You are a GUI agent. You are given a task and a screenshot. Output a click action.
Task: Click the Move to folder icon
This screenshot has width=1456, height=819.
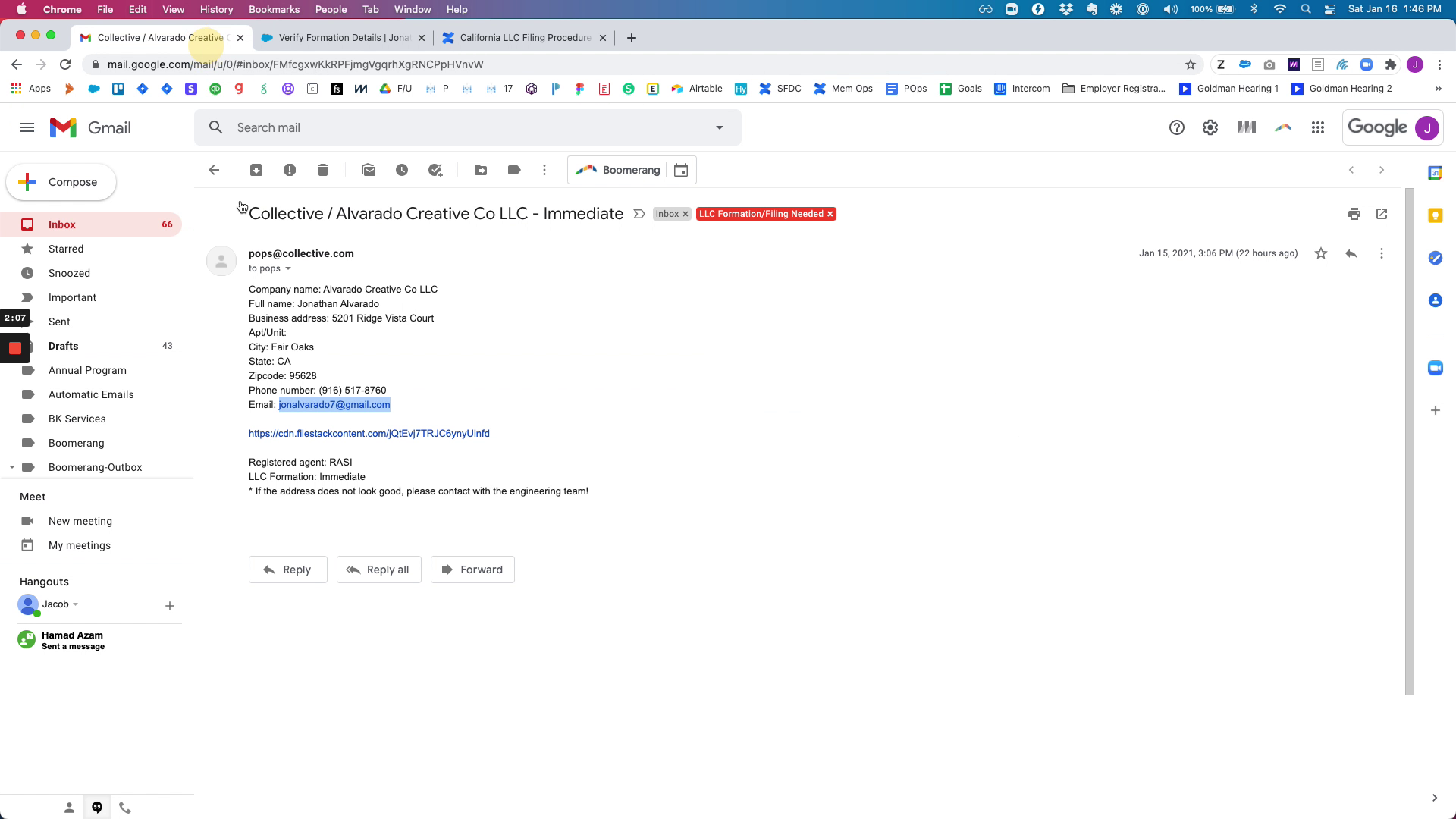click(x=481, y=170)
